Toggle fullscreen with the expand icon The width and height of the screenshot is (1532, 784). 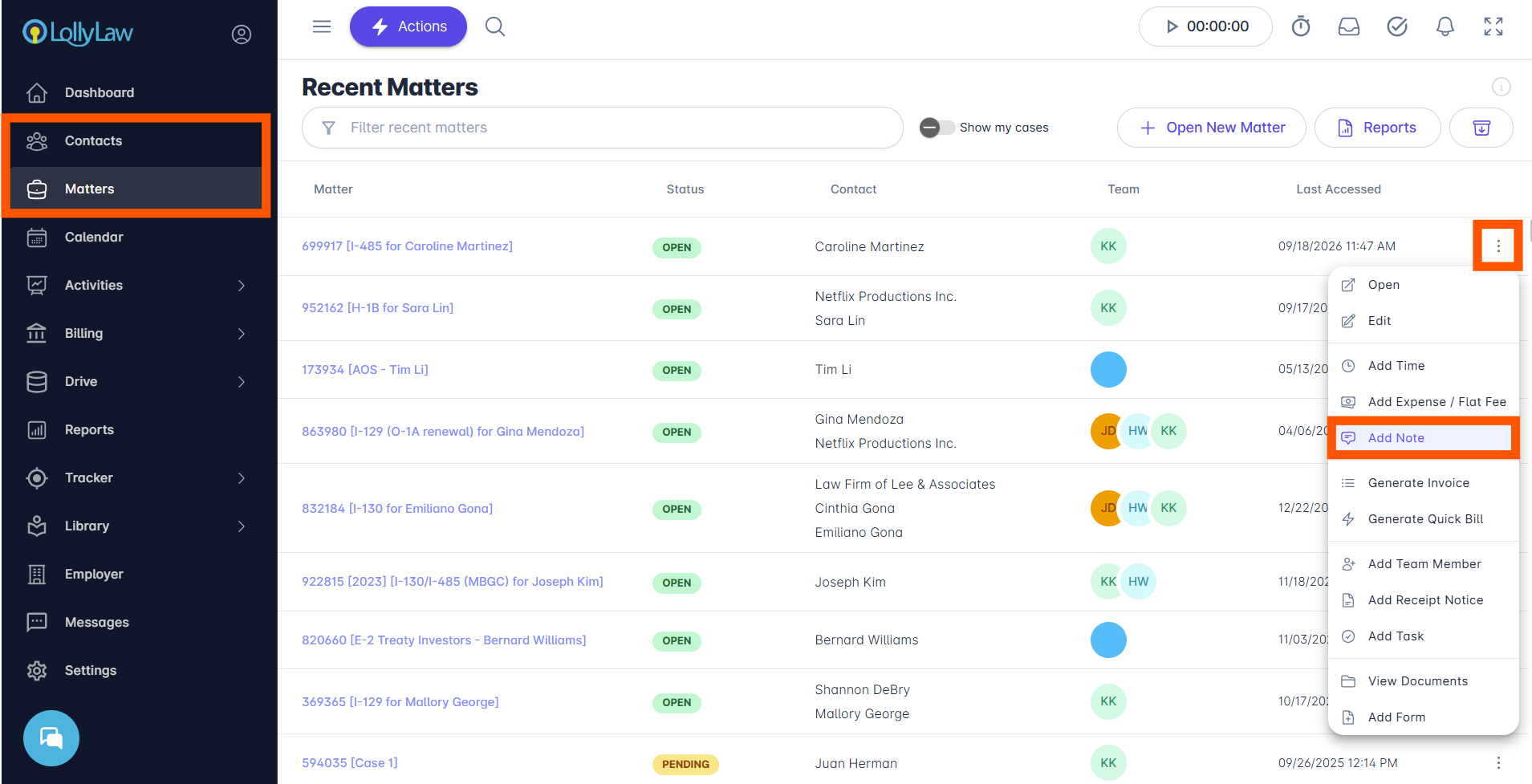1493,26
